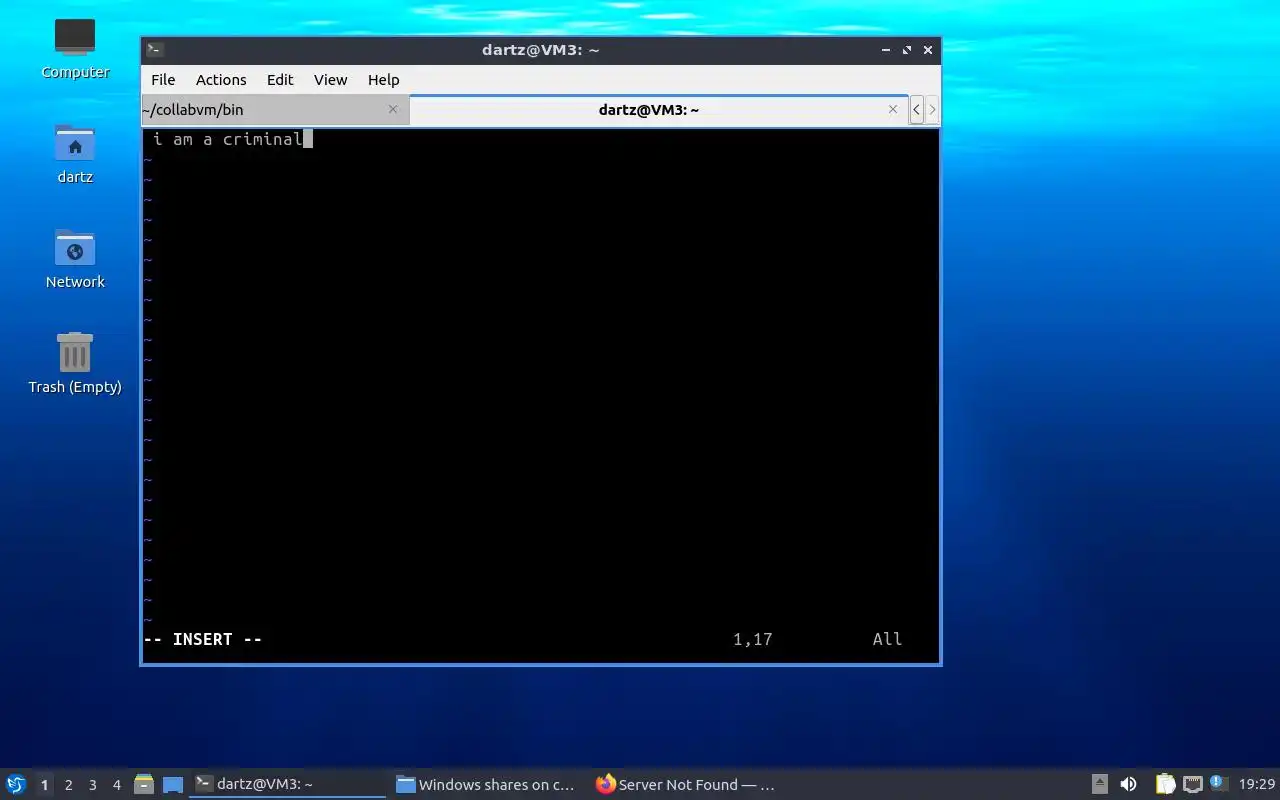The width and height of the screenshot is (1280, 800).
Task: Open the File menu
Action: pyautogui.click(x=163, y=80)
